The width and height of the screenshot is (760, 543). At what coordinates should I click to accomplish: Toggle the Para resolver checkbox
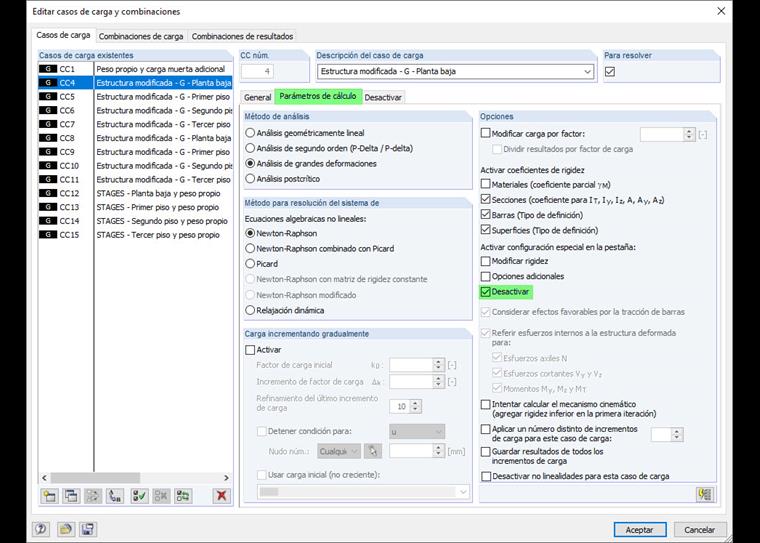[x=610, y=72]
